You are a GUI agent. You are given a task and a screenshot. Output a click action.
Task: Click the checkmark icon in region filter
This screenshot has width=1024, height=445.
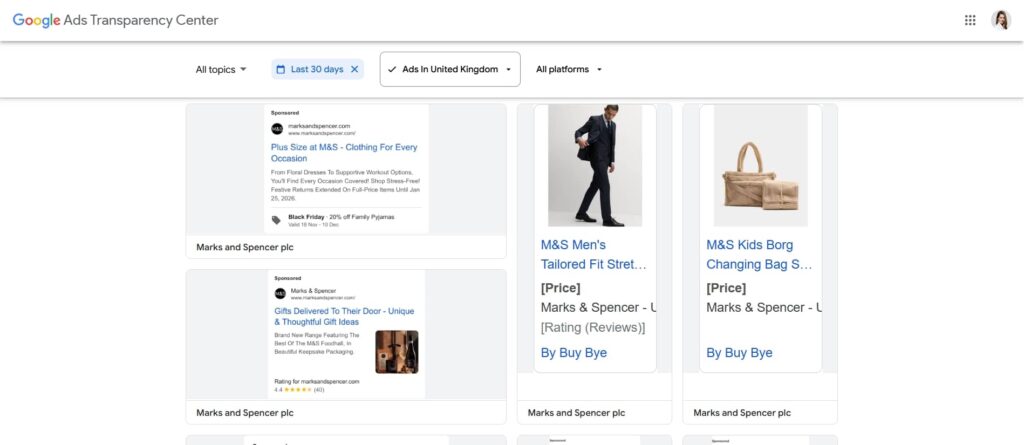coord(392,69)
